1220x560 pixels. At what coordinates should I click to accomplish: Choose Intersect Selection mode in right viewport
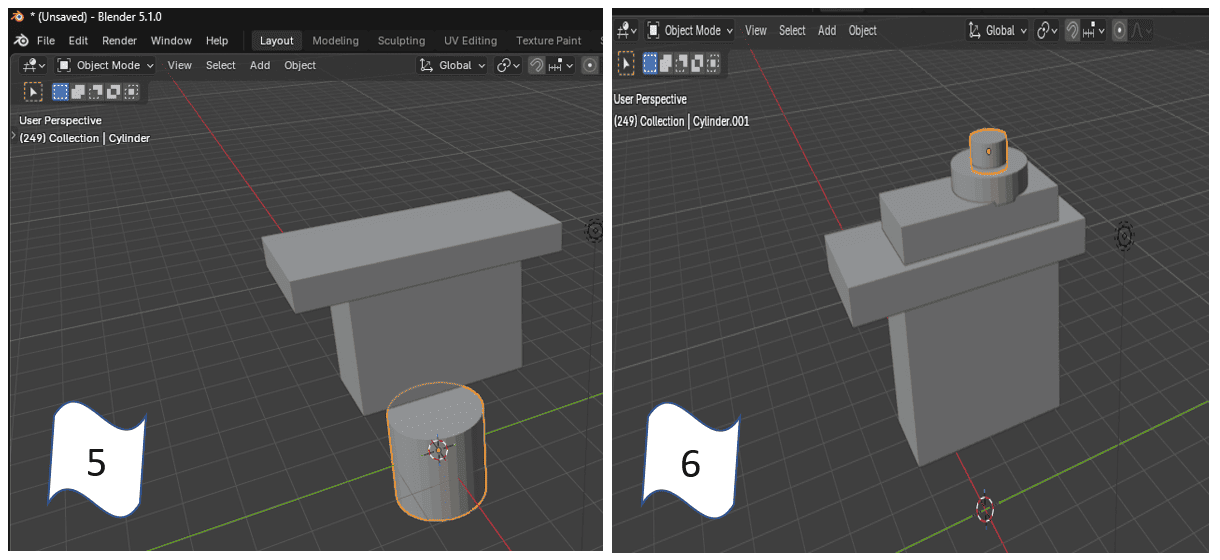pyautogui.click(x=712, y=63)
